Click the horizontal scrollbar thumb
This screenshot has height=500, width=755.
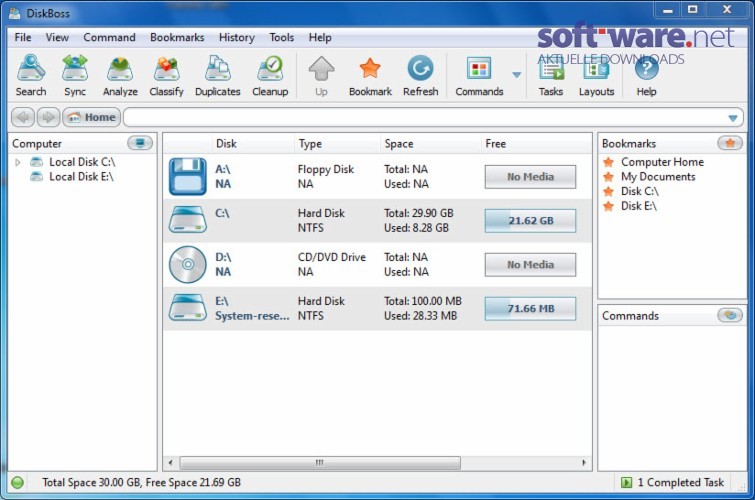pos(320,463)
